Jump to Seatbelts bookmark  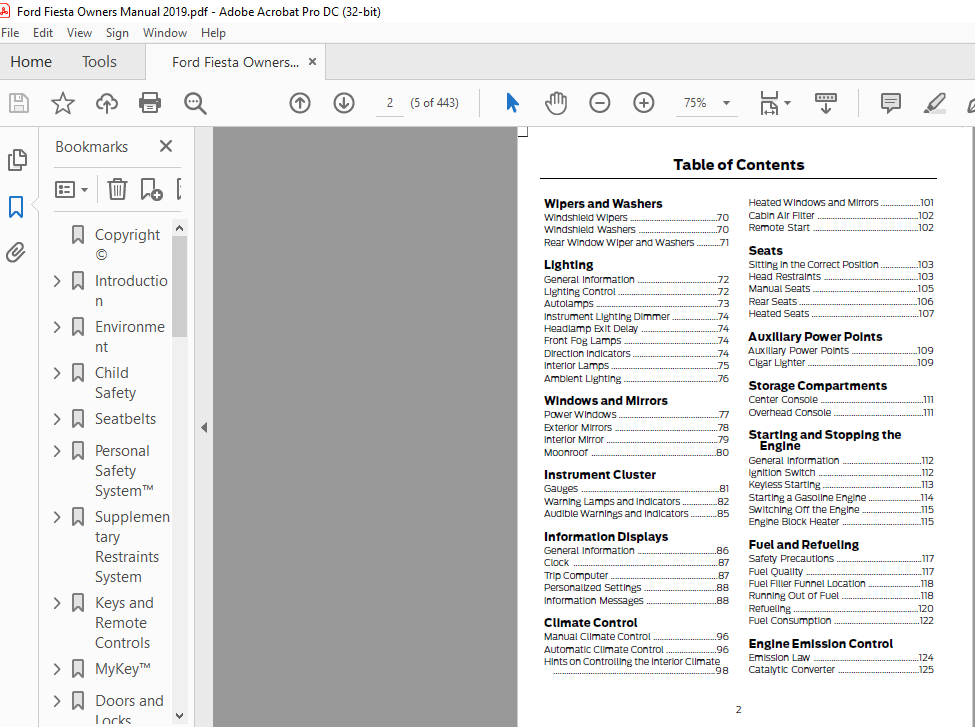(x=126, y=419)
